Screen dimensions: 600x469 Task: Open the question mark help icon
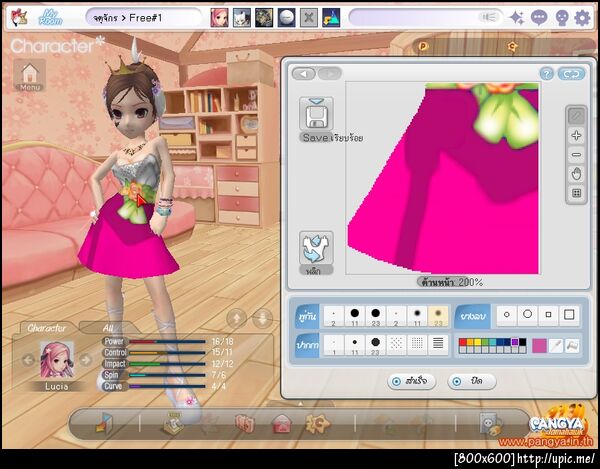[x=546, y=74]
